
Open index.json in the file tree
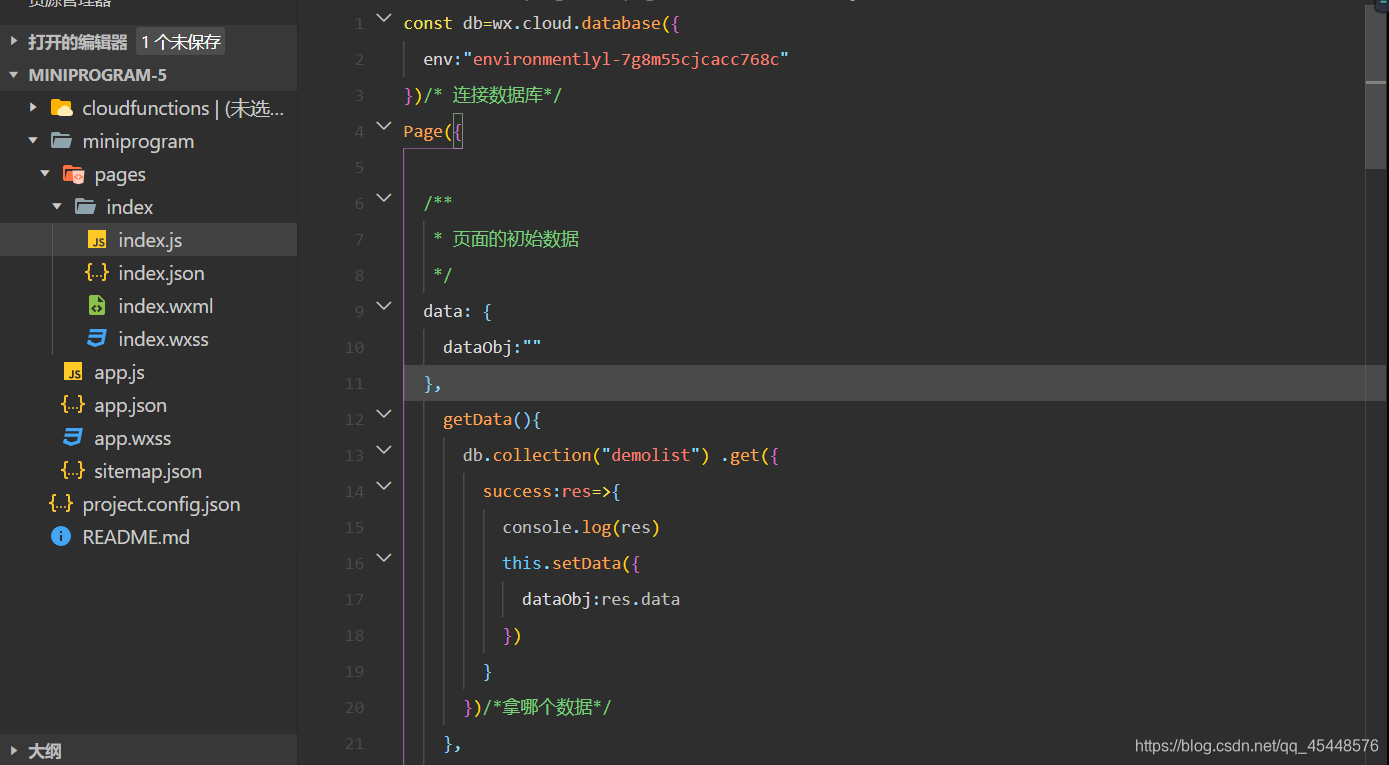[x=148, y=273]
